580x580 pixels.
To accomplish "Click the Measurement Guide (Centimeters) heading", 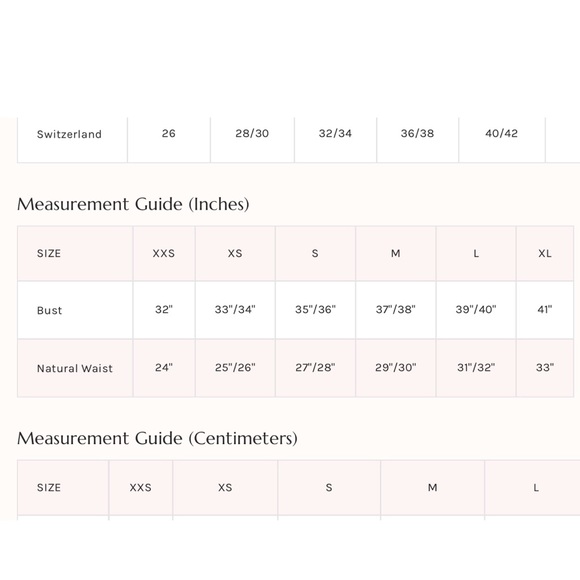I will click(x=157, y=438).
